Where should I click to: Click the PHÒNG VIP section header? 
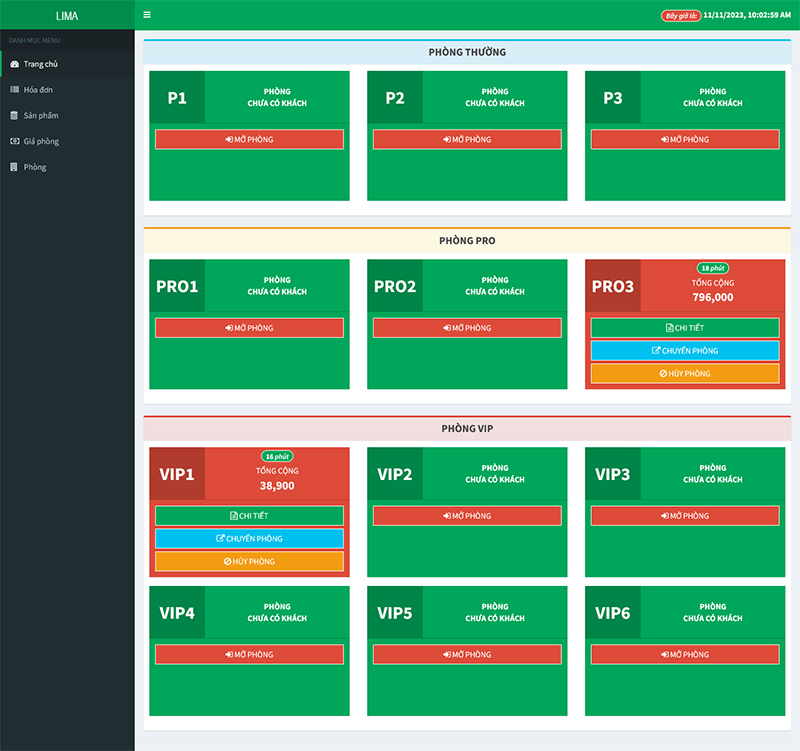pos(467,429)
